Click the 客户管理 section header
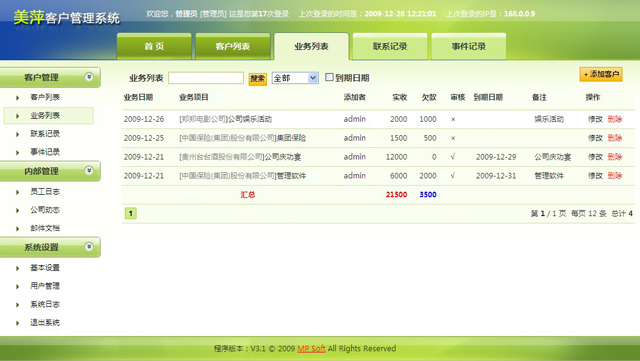The width and height of the screenshot is (640, 361). pos(50,77)
